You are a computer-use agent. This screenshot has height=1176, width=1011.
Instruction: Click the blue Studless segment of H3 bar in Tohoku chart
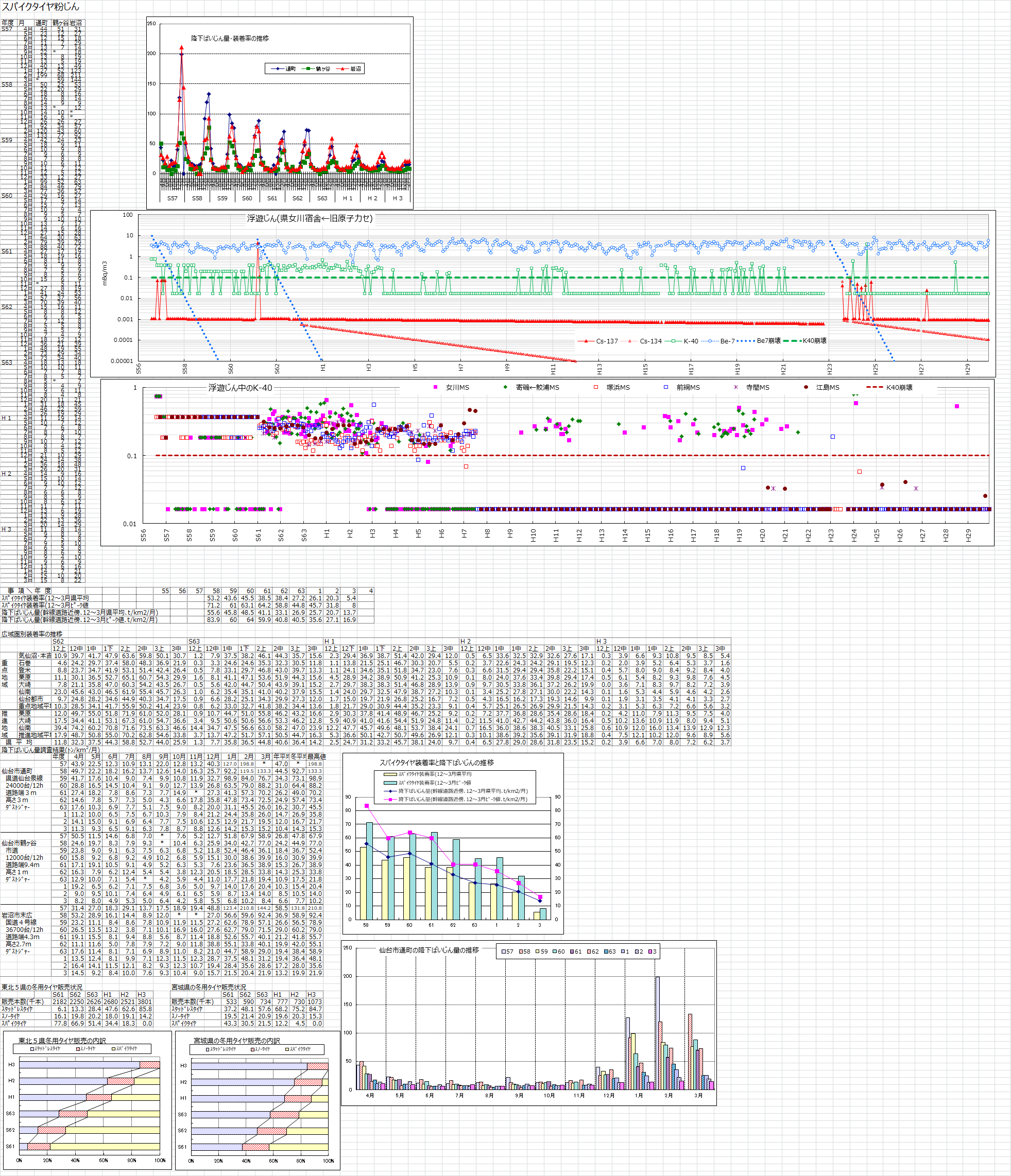pos(79,1065)
